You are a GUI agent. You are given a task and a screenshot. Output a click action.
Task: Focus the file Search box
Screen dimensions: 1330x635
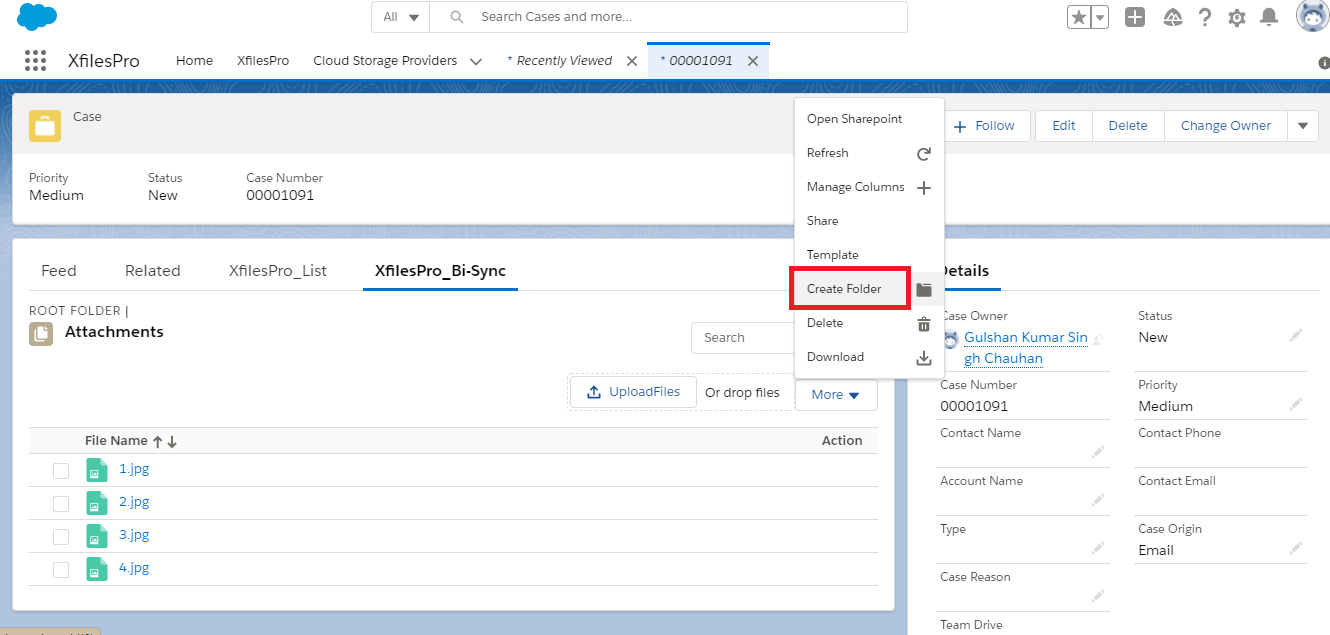coord(745,338)
